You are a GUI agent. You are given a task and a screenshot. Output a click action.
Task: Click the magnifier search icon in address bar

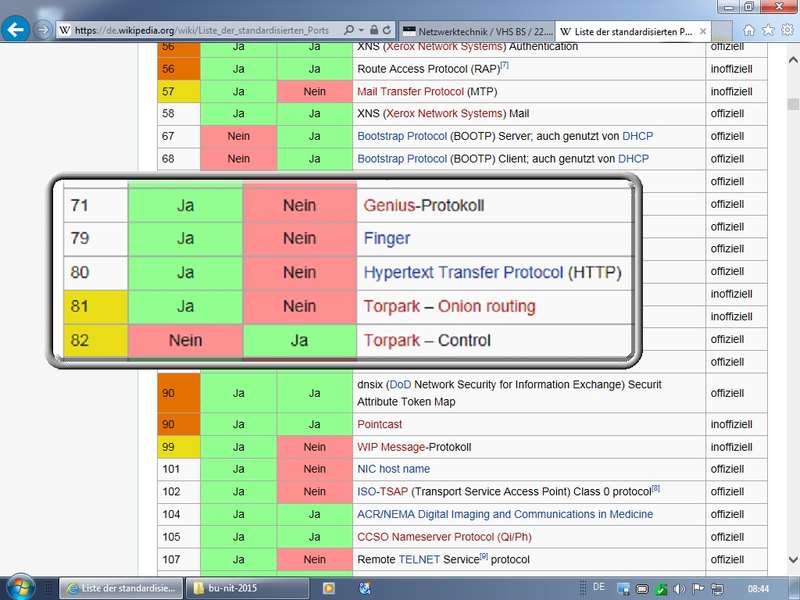(x=349, y=30)
